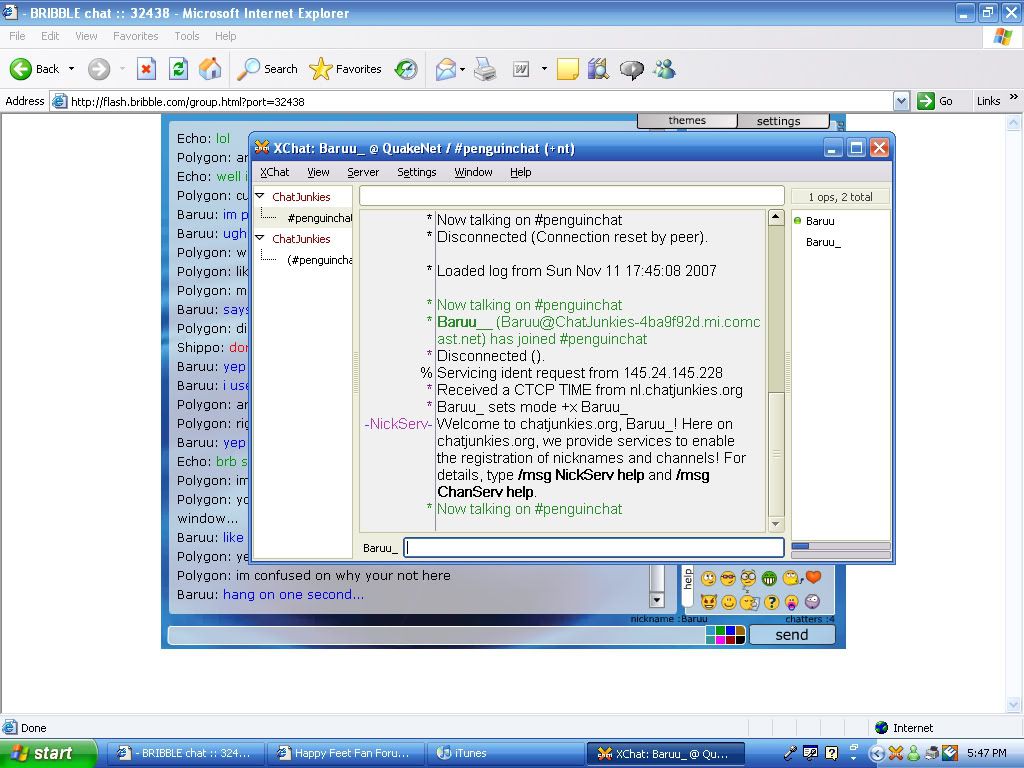
Task: Click the Mail envelope toolbar icon
Action: (445, 69)
